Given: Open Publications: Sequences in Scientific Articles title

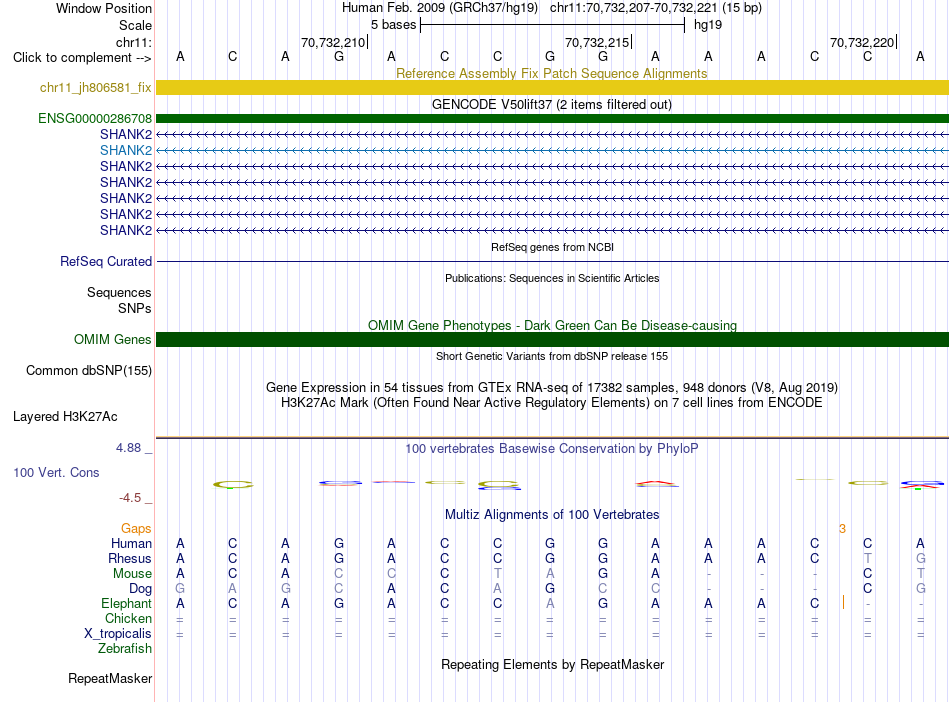Looking at the screenshot, I should point(552,278).
